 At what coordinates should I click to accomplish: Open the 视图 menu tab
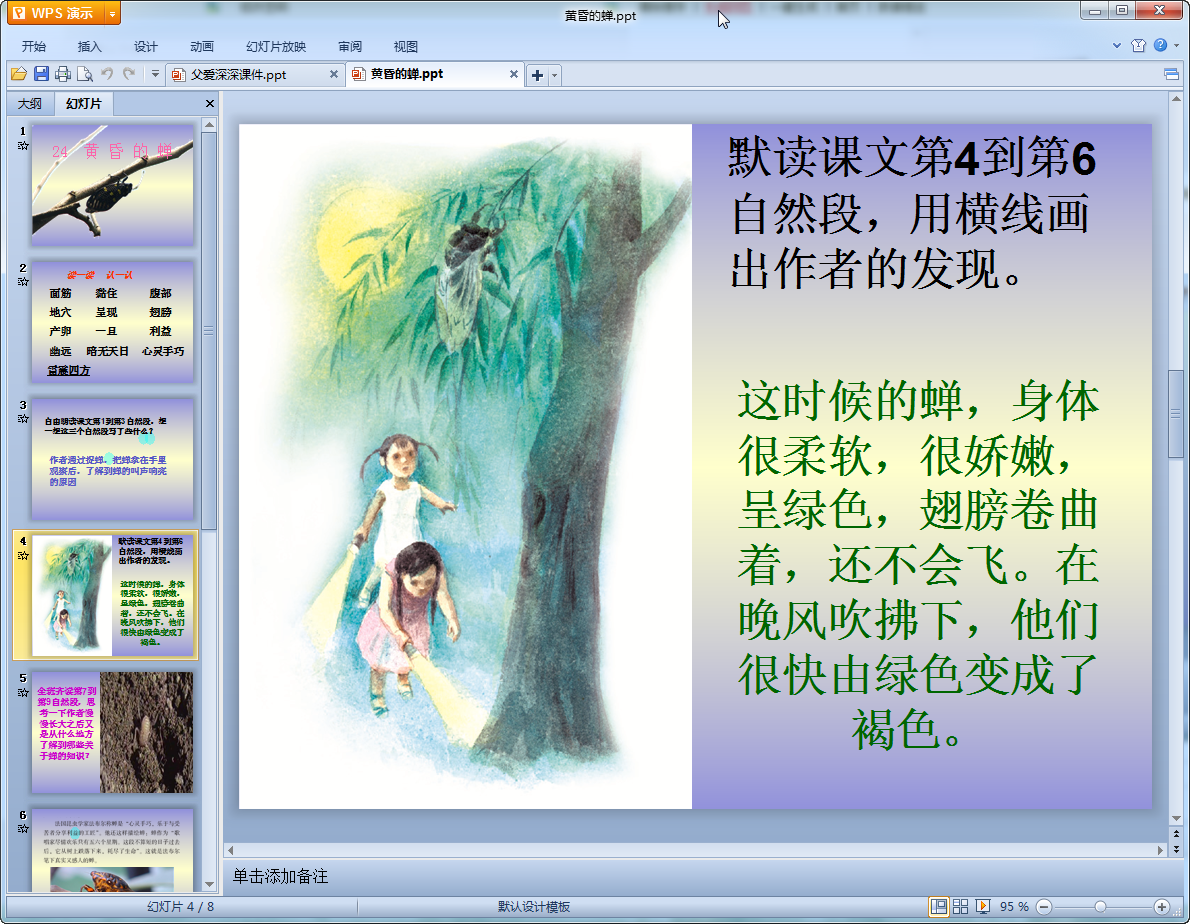tap(406, 46)
